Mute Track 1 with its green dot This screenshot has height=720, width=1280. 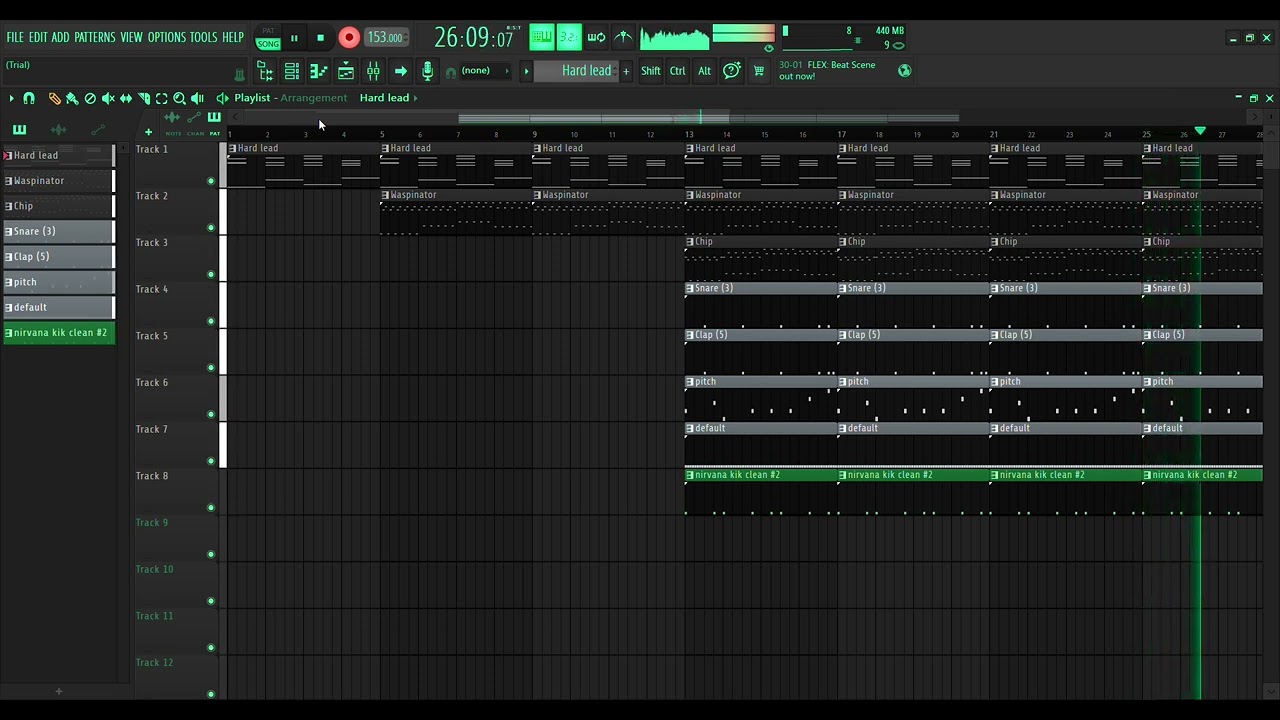(x=211, y=181)
